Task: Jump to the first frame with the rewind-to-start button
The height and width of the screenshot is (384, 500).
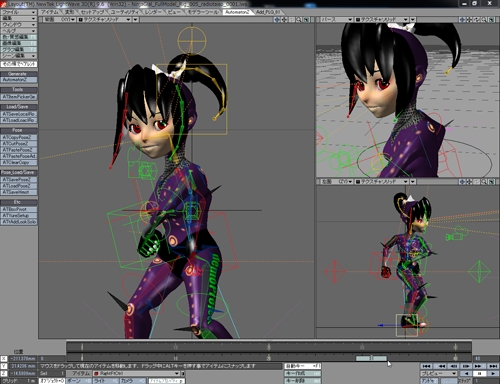Action: pyautogui.click(x=427, y=366)
